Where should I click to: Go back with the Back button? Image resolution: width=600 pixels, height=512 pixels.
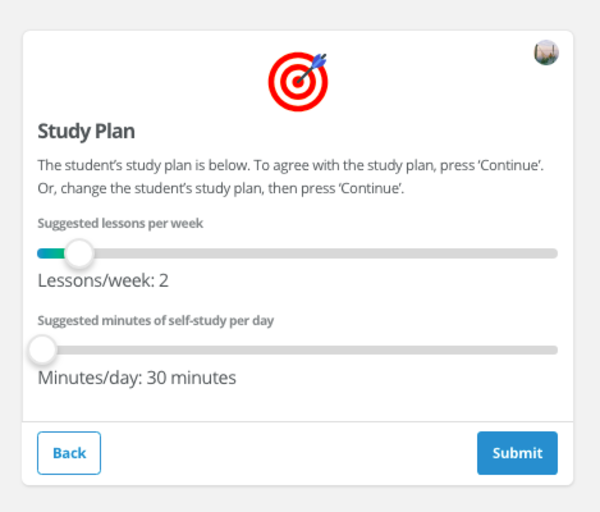(x=69, y=453)
